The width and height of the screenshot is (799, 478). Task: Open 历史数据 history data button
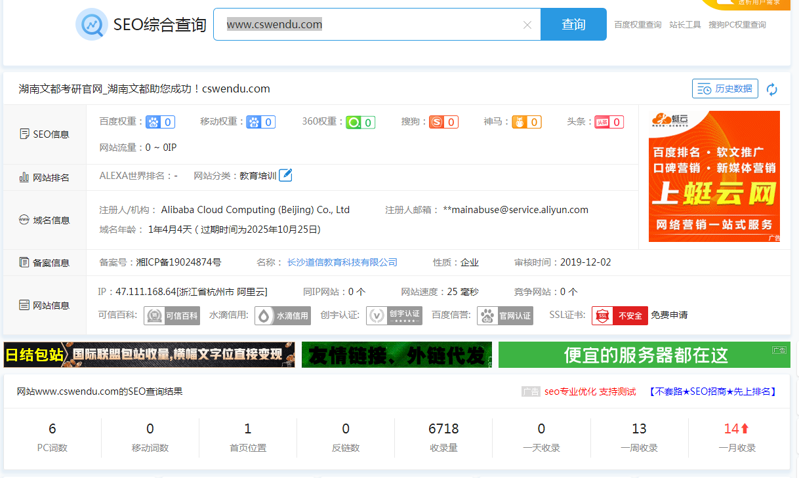tap(725, 89)
